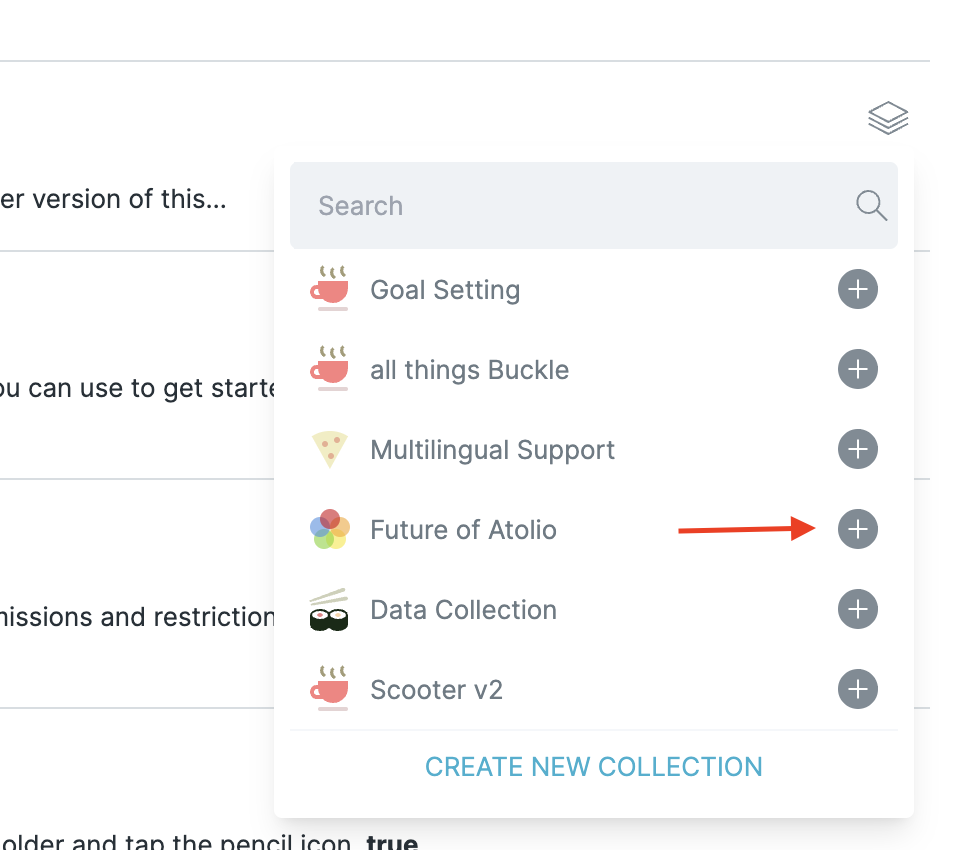Click CREATE NEW COLLECTION link

tap(593, 767)
